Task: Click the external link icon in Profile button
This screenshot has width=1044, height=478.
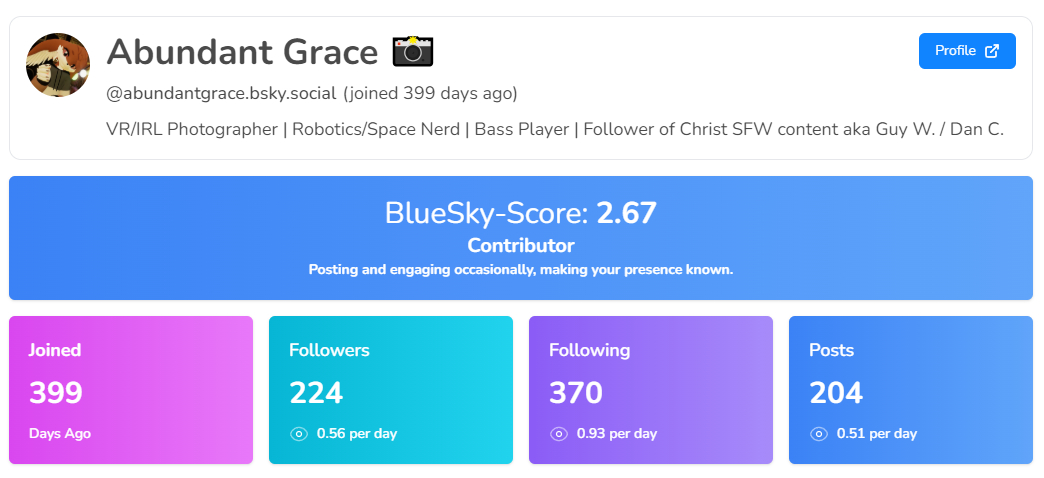Action: (992, 51)
